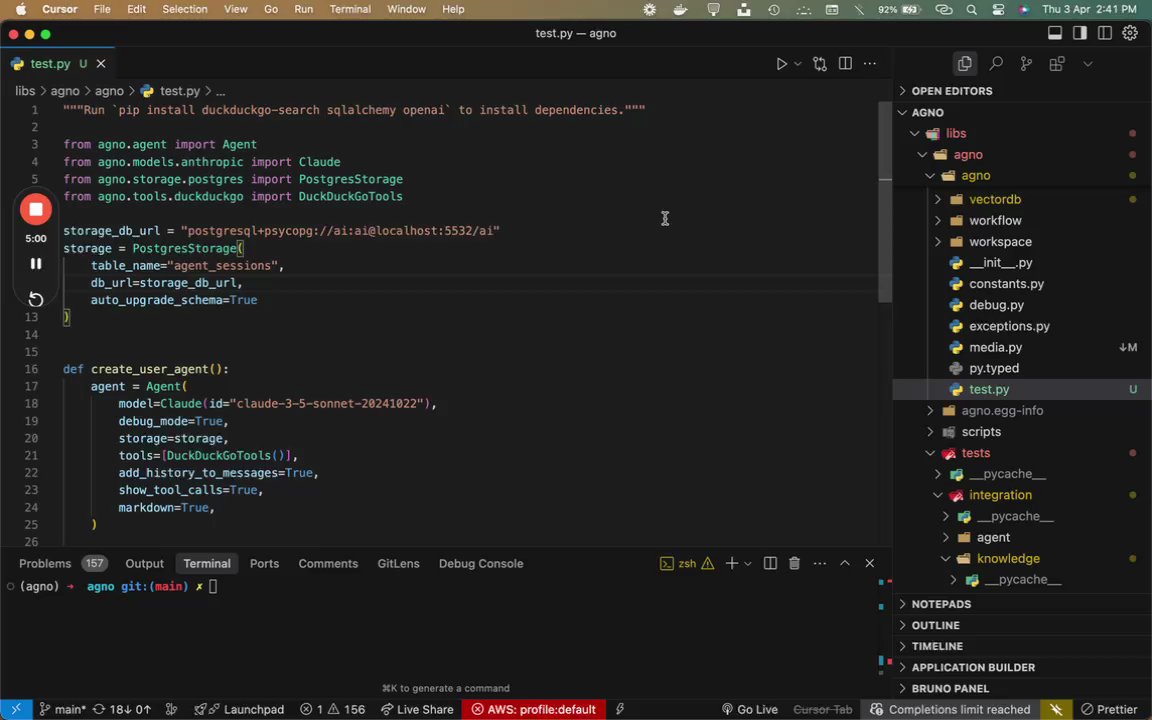Split the editor to the right
Viewport: 1152px width, 720px height.
(845, 64)
